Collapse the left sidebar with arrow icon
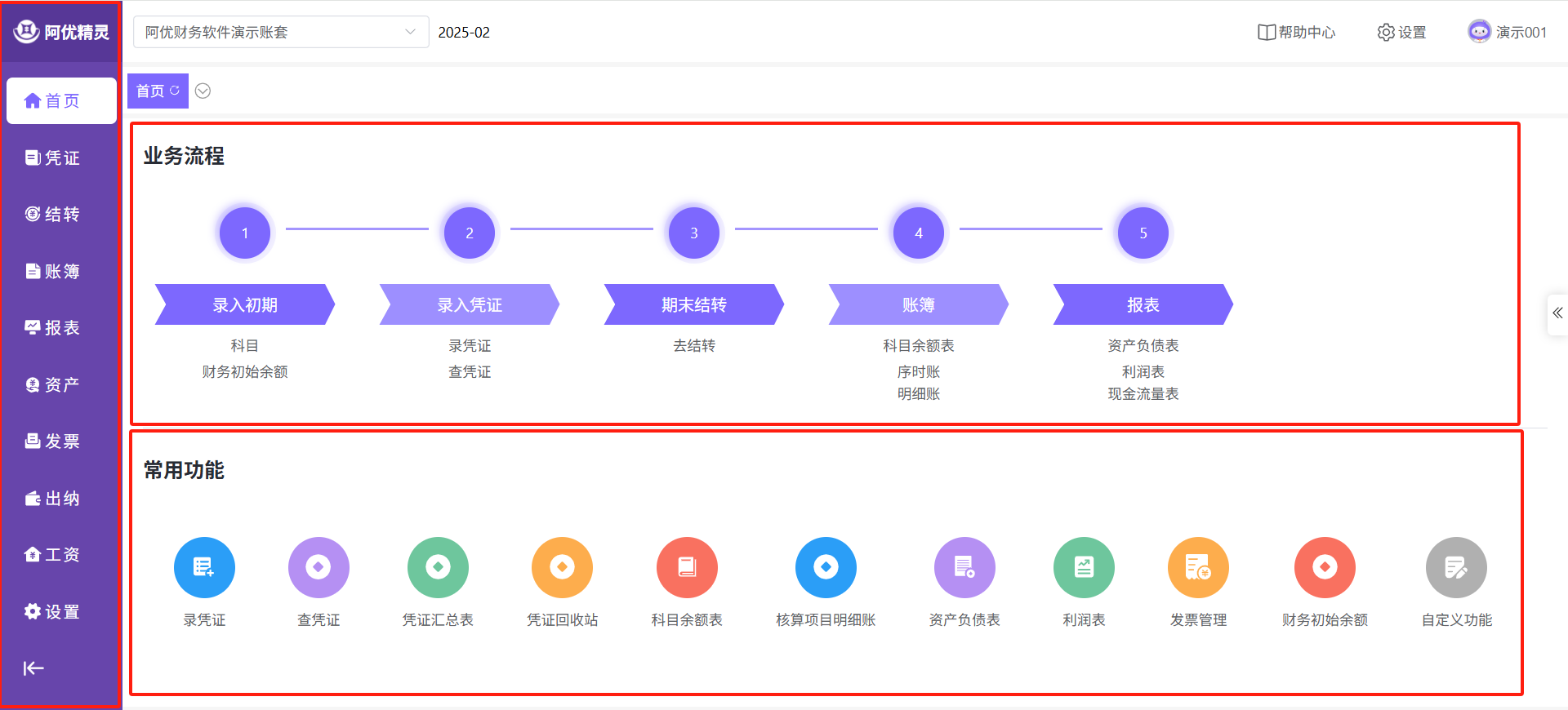Screen dimensions: 1568x710 33,668
